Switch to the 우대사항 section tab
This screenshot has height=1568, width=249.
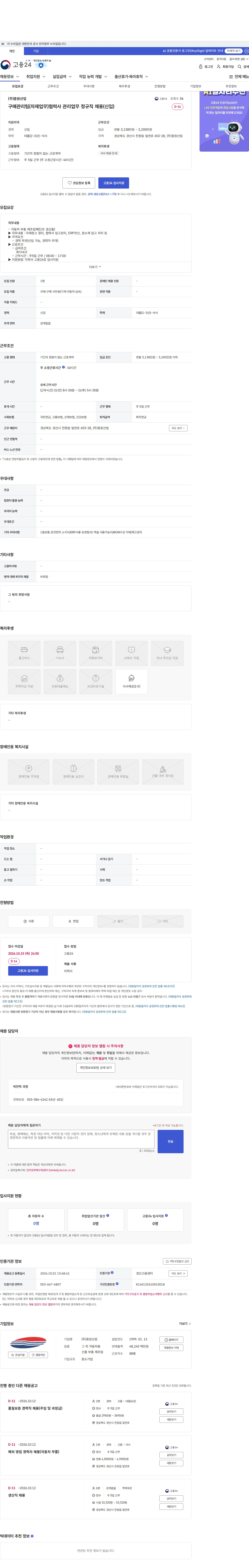pos(89,86)
